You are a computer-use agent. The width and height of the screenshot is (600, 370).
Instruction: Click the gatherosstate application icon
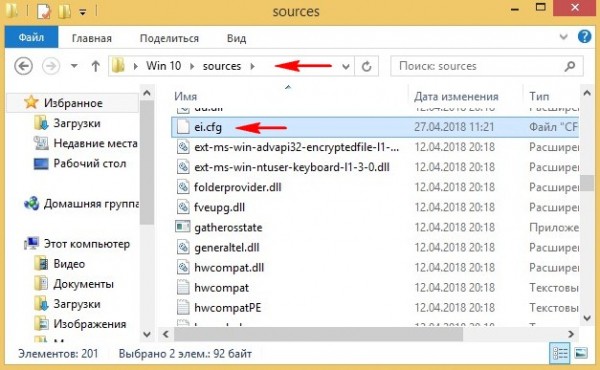point(183,227)
